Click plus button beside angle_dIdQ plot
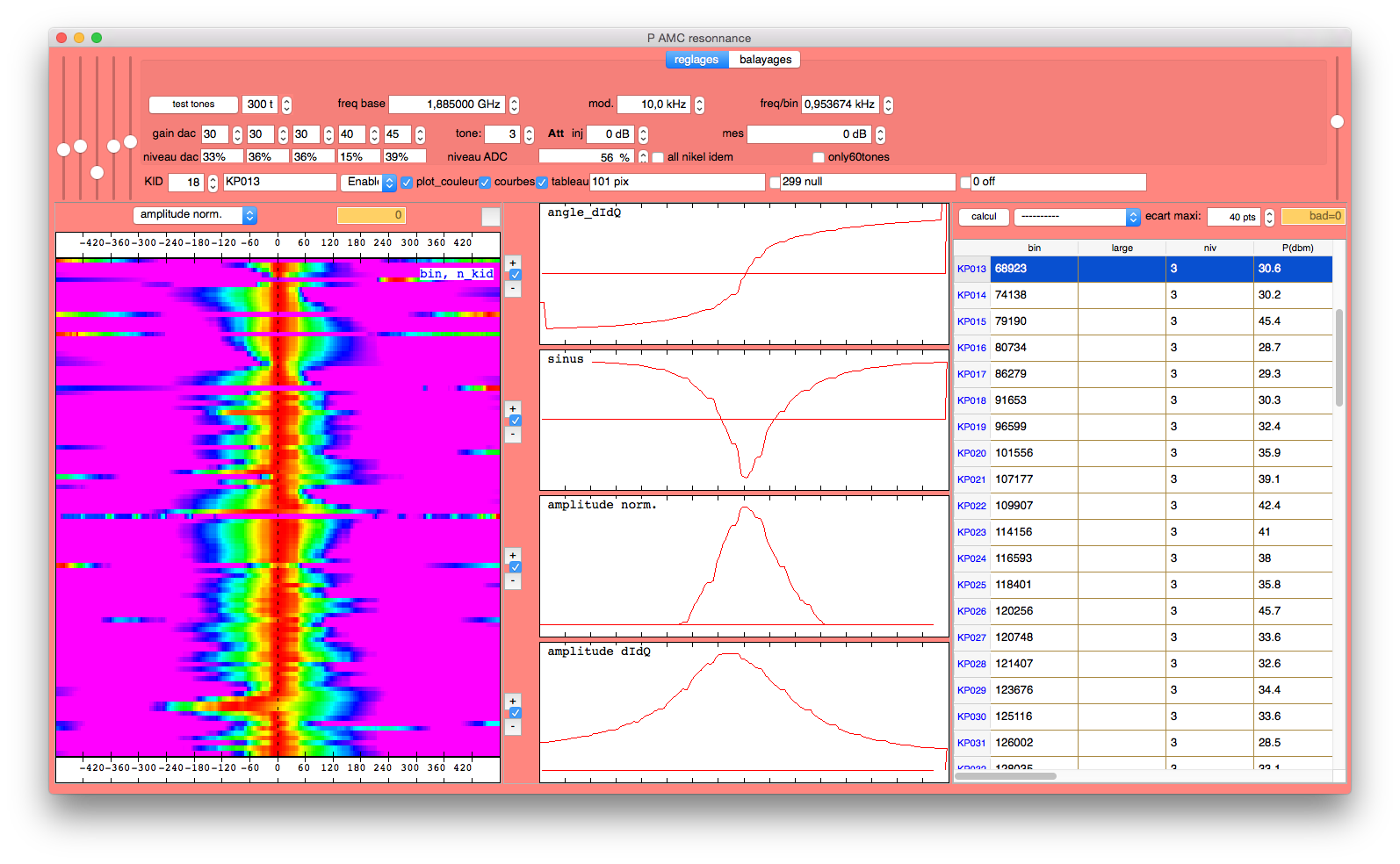The width and height of the screenshot is (1400, 864). (x=513, y=263)
